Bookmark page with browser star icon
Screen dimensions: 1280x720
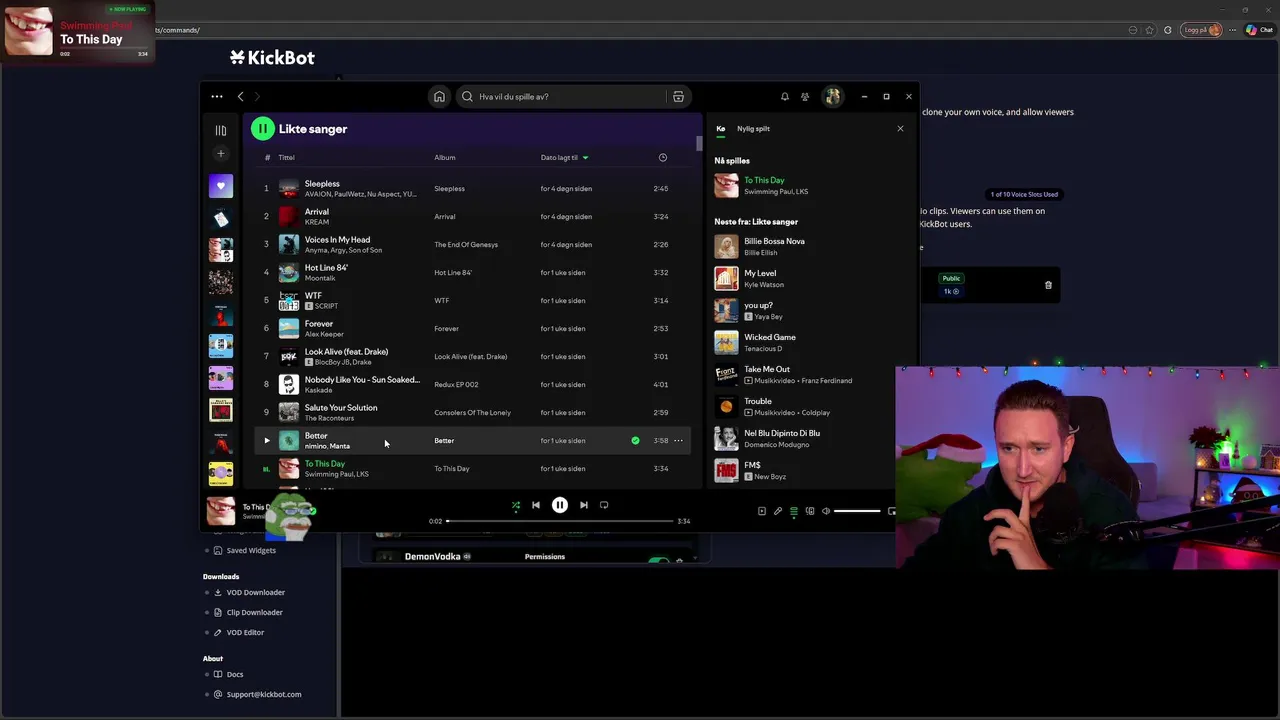1150,30
